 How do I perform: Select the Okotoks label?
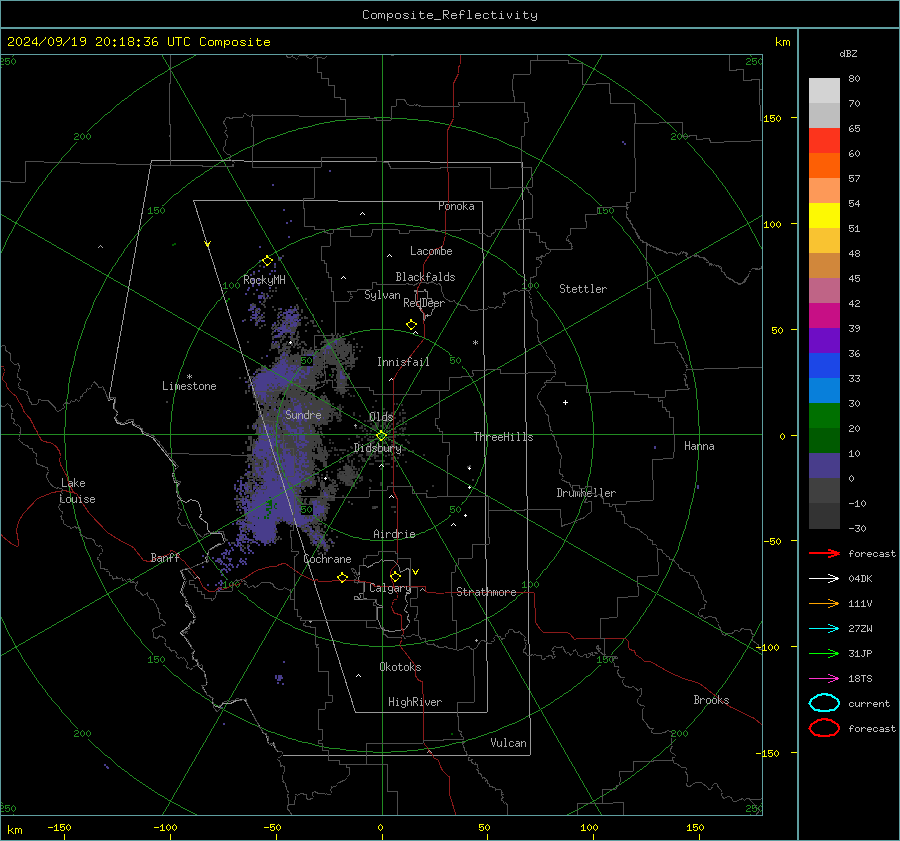pyautogui.click(x=400, y=667)
